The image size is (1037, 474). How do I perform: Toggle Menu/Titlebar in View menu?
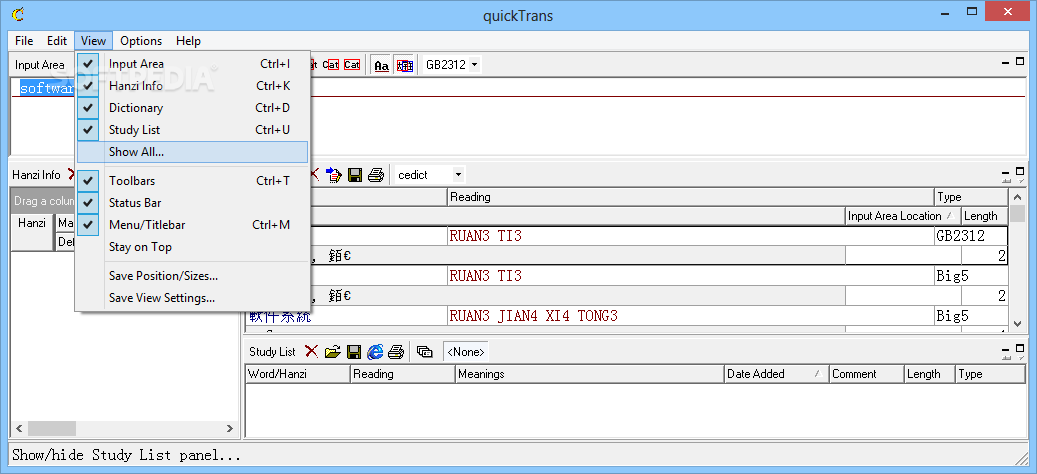(192, 225)
